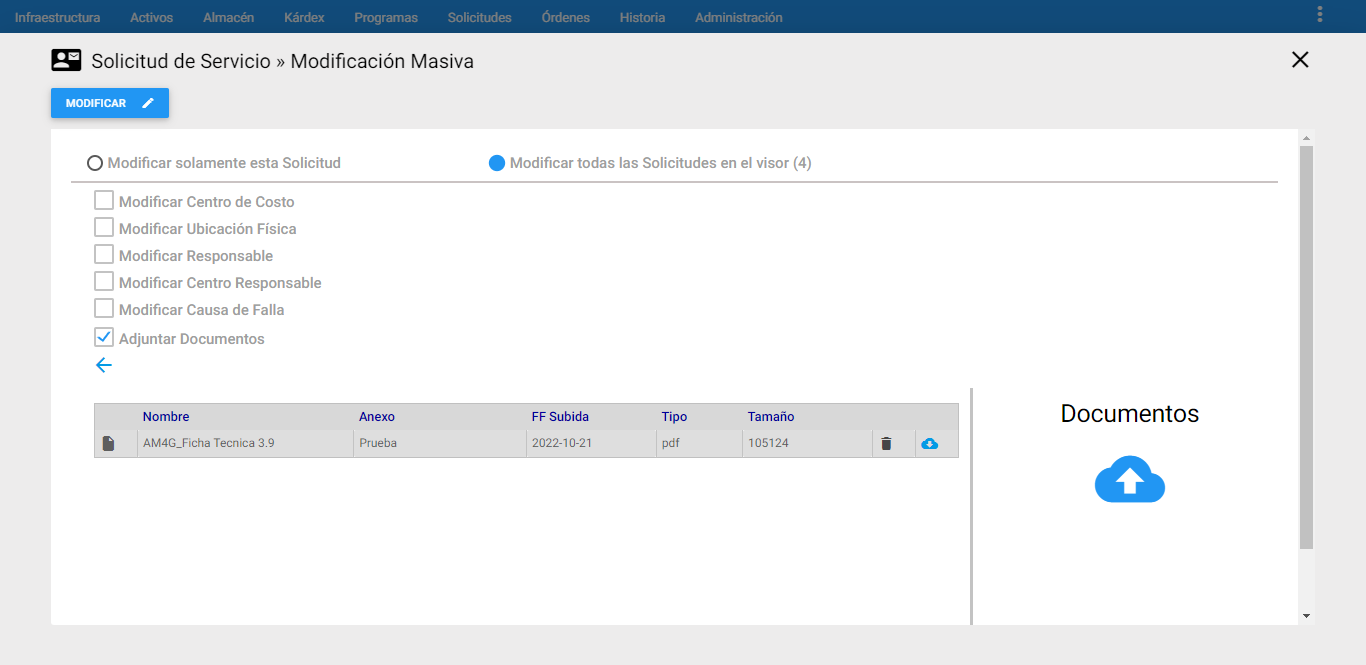Uncheck Adjuntar Documentos
This screenshot has width=1366, height=665.
(x=104, y=338)
